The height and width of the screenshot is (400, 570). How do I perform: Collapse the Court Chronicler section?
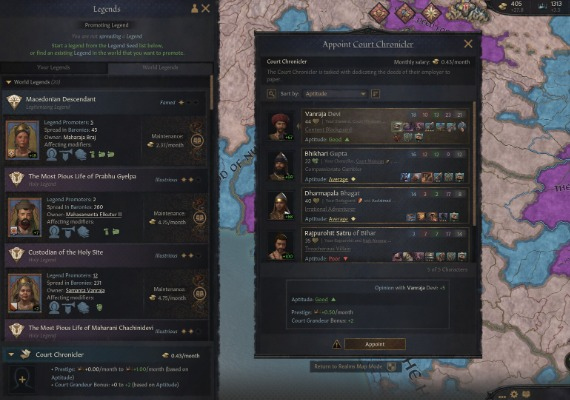(11, 354)
